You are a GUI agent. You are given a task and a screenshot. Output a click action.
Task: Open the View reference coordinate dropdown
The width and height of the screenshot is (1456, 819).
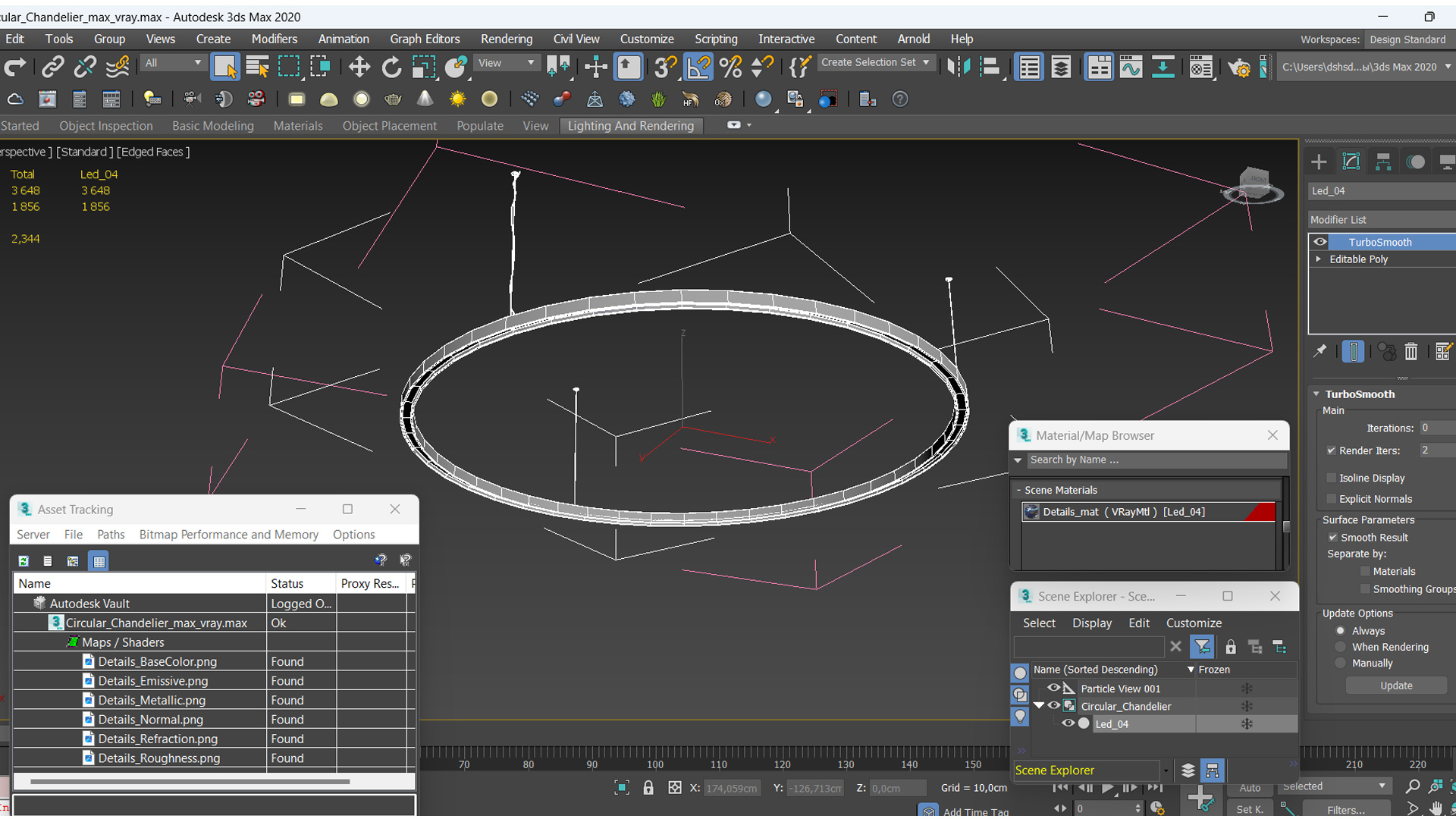[x=506, y=63]
